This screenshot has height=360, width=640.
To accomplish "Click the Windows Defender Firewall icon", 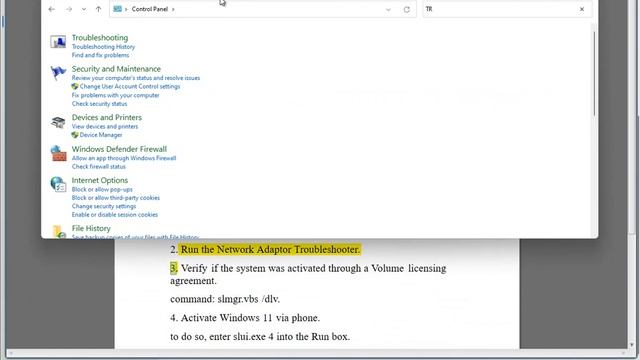I will [x=58, y=153].
